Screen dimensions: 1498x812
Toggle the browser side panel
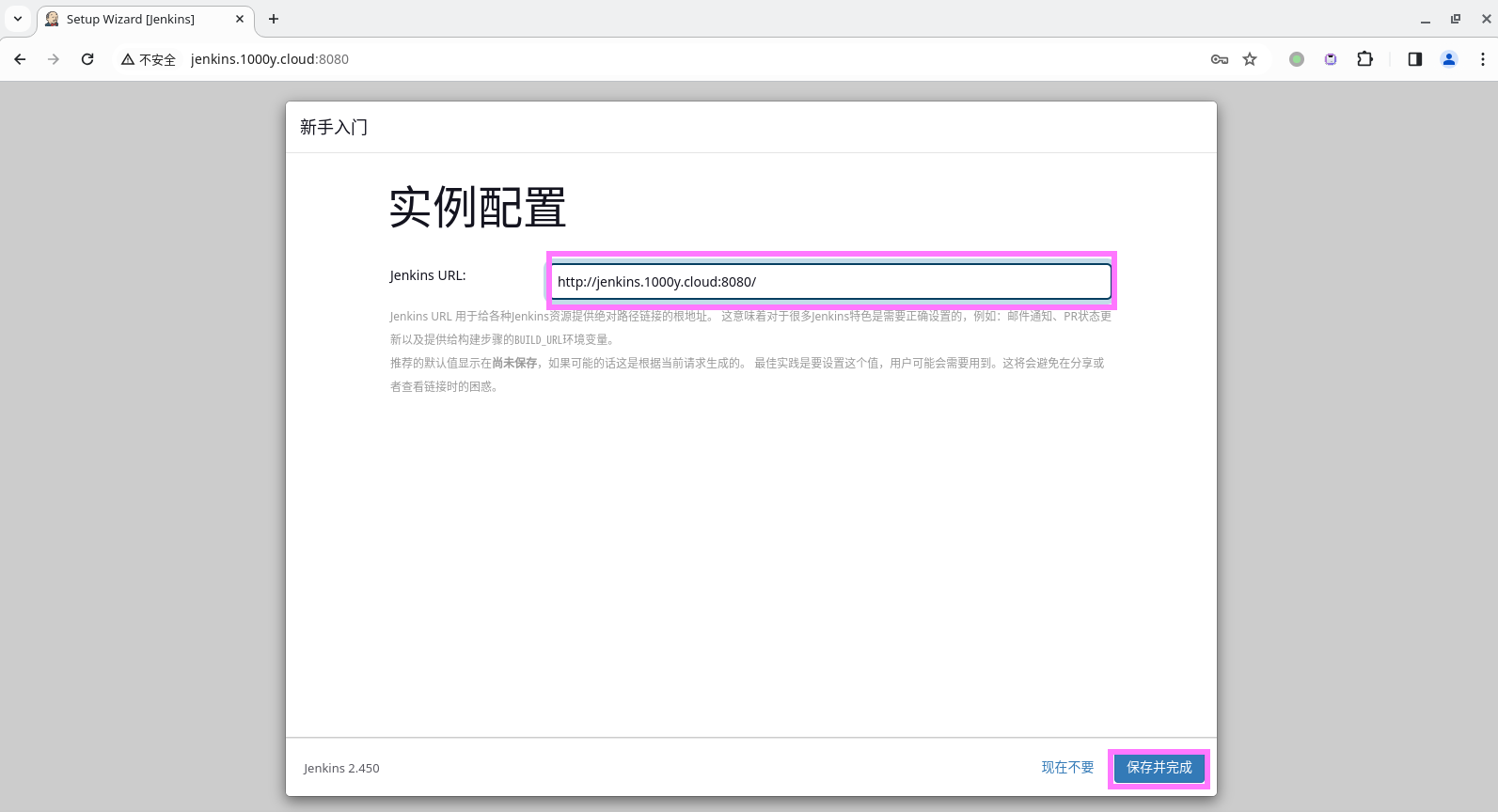tap(1414, 59)
